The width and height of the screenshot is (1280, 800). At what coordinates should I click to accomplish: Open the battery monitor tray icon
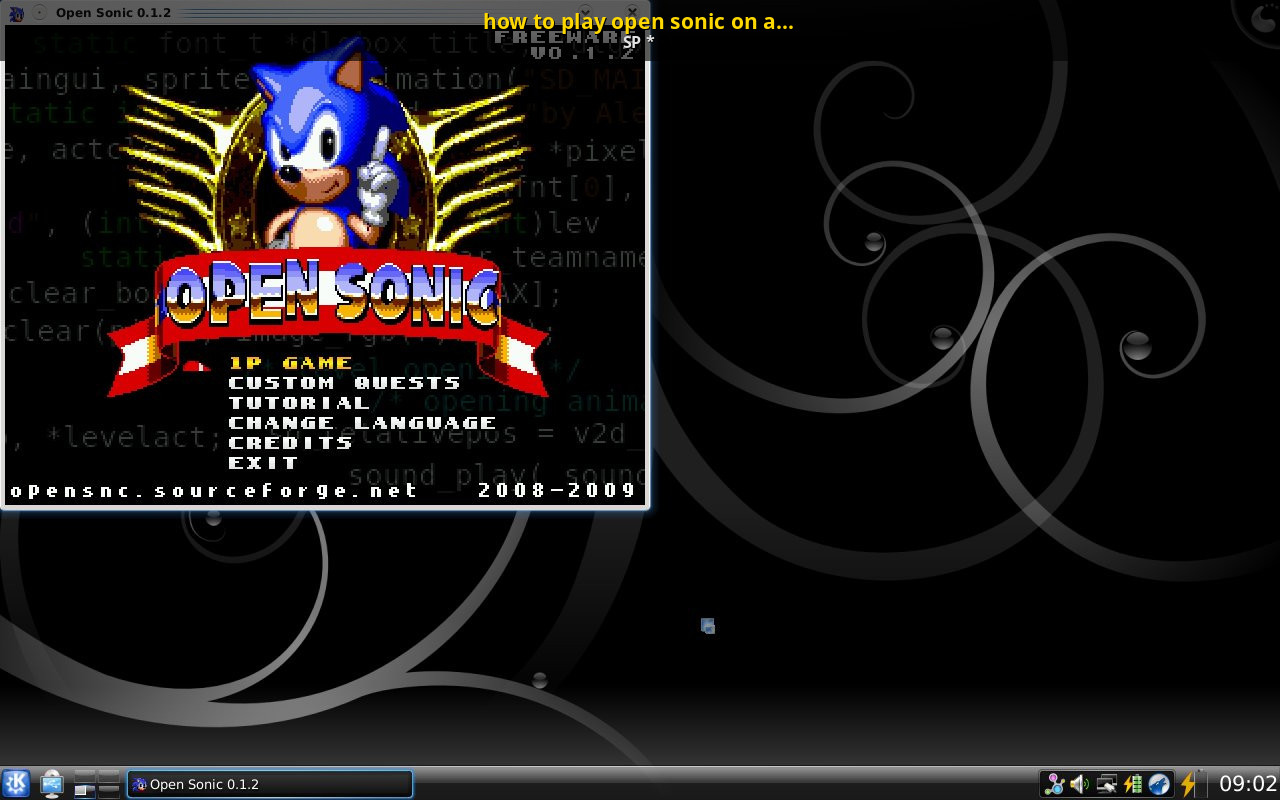click(1133, 784)
